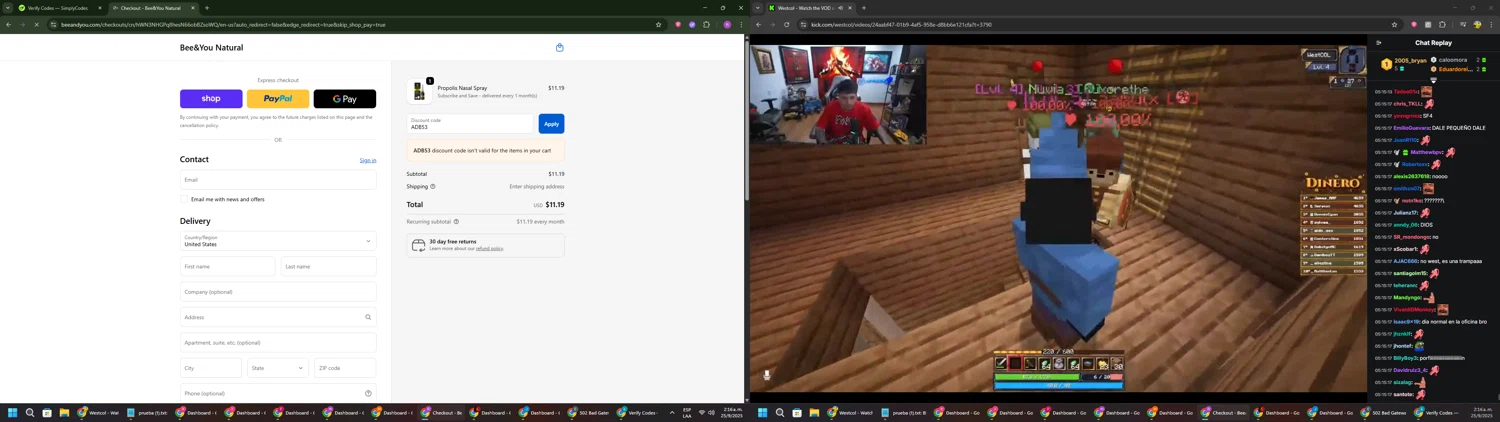The height and width of the screenshot is (422, 1500).
Task: Mute the Westcol tab audio icon
Action: click(840, 8)
